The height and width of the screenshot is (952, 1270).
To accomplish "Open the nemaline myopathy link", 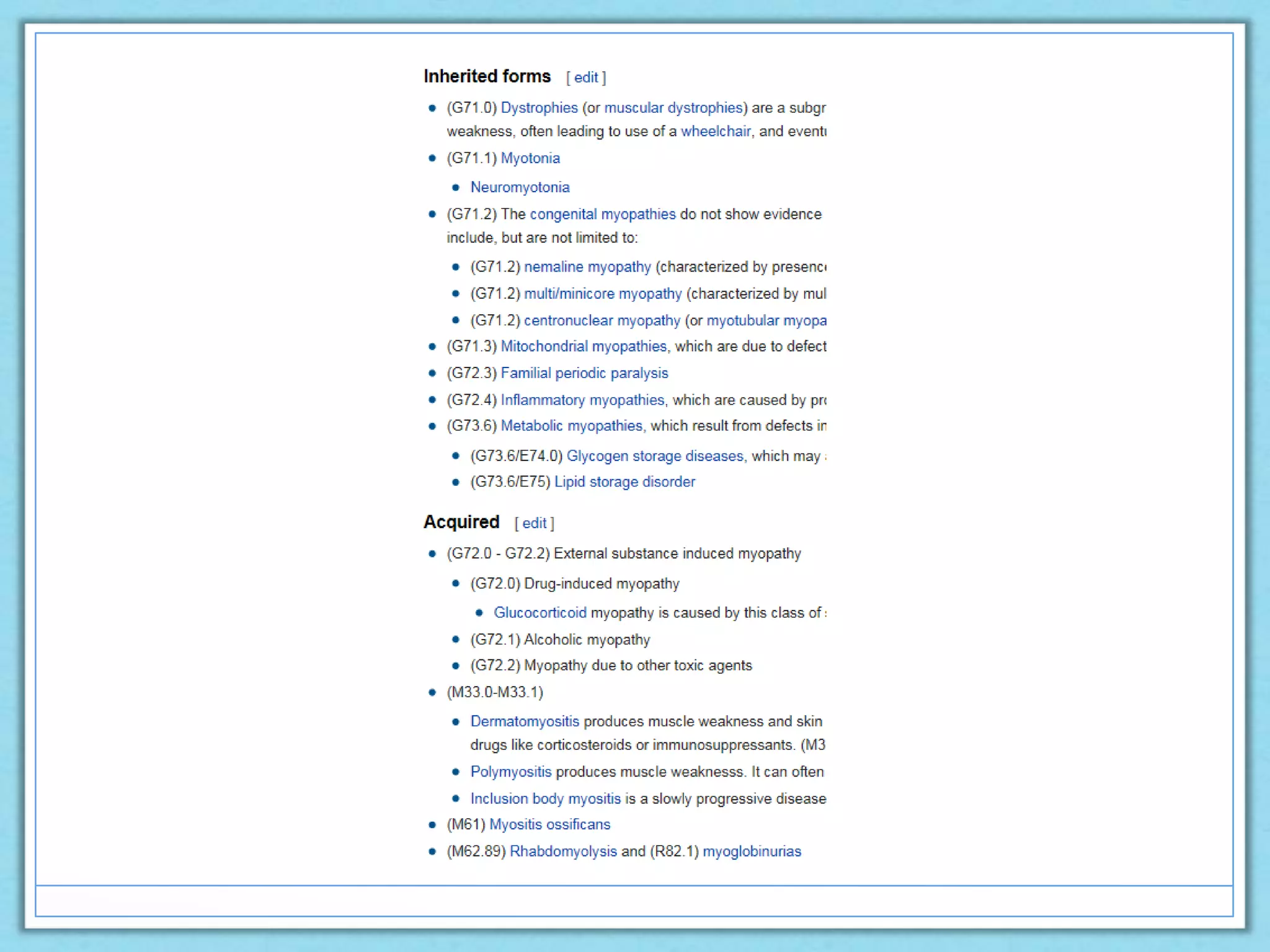I will click(x=587, y=267).
